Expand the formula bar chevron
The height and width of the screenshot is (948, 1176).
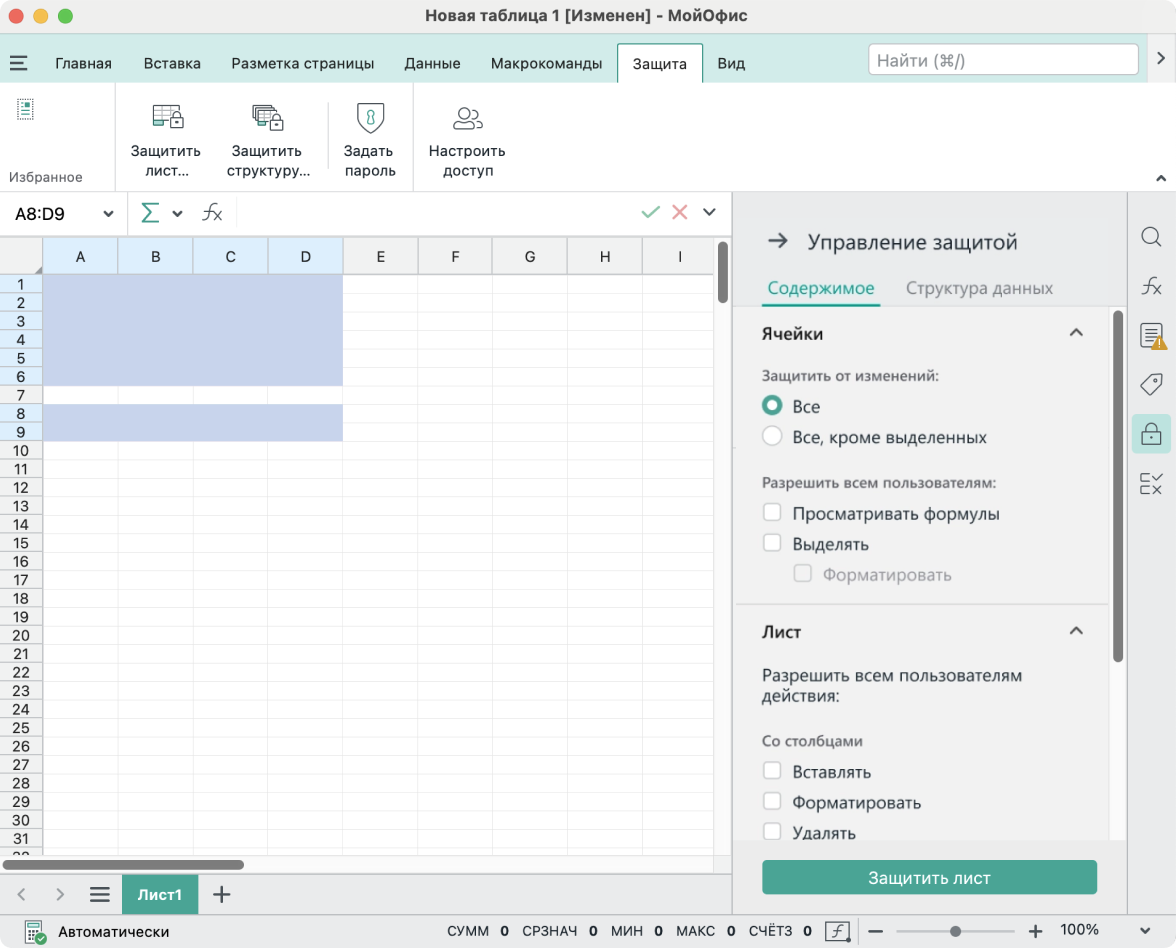(710, 212)
